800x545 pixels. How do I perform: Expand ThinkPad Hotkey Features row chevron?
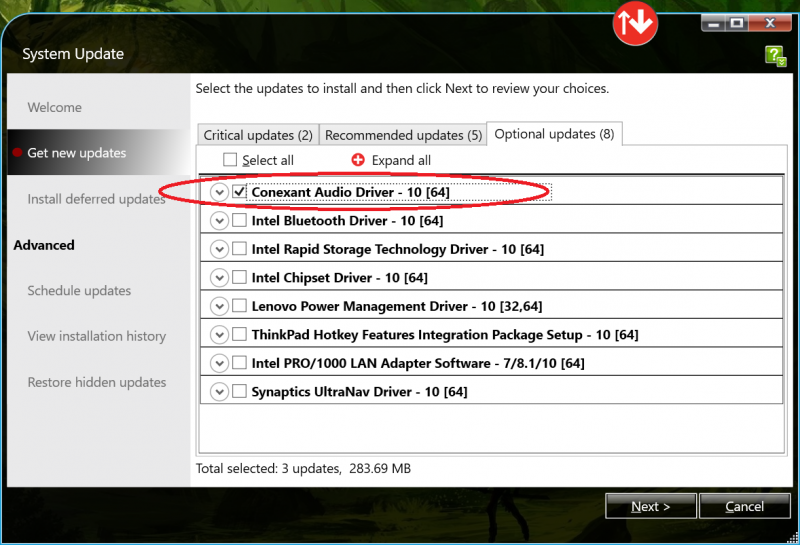pos(219,335)
